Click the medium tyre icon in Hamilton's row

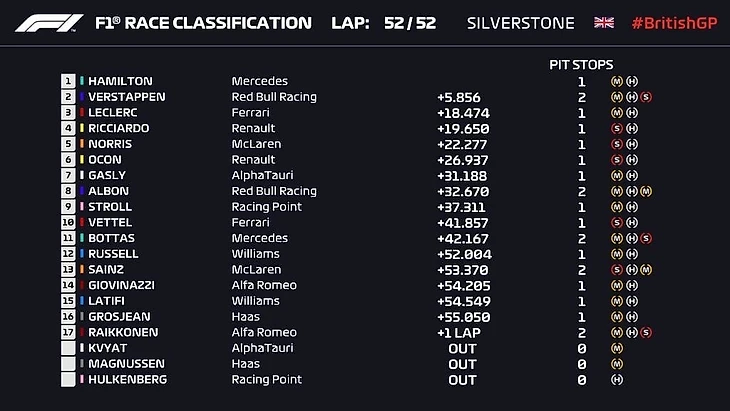(x=617, y=81)
